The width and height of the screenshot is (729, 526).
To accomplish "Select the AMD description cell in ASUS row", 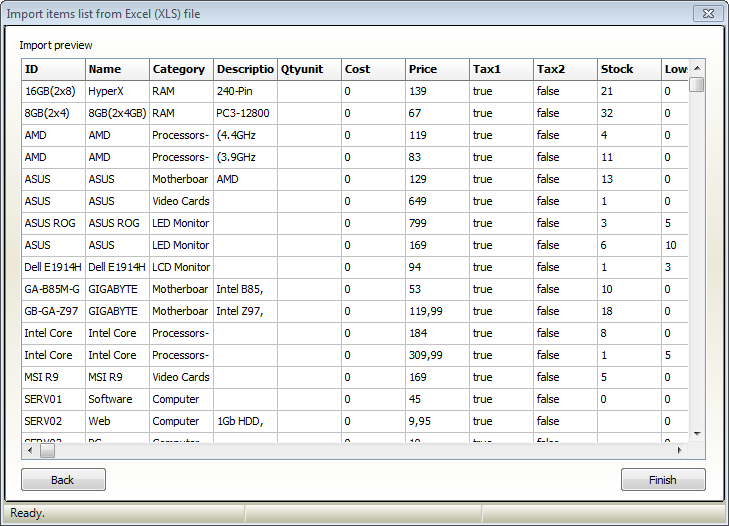I will coord(245,179).
